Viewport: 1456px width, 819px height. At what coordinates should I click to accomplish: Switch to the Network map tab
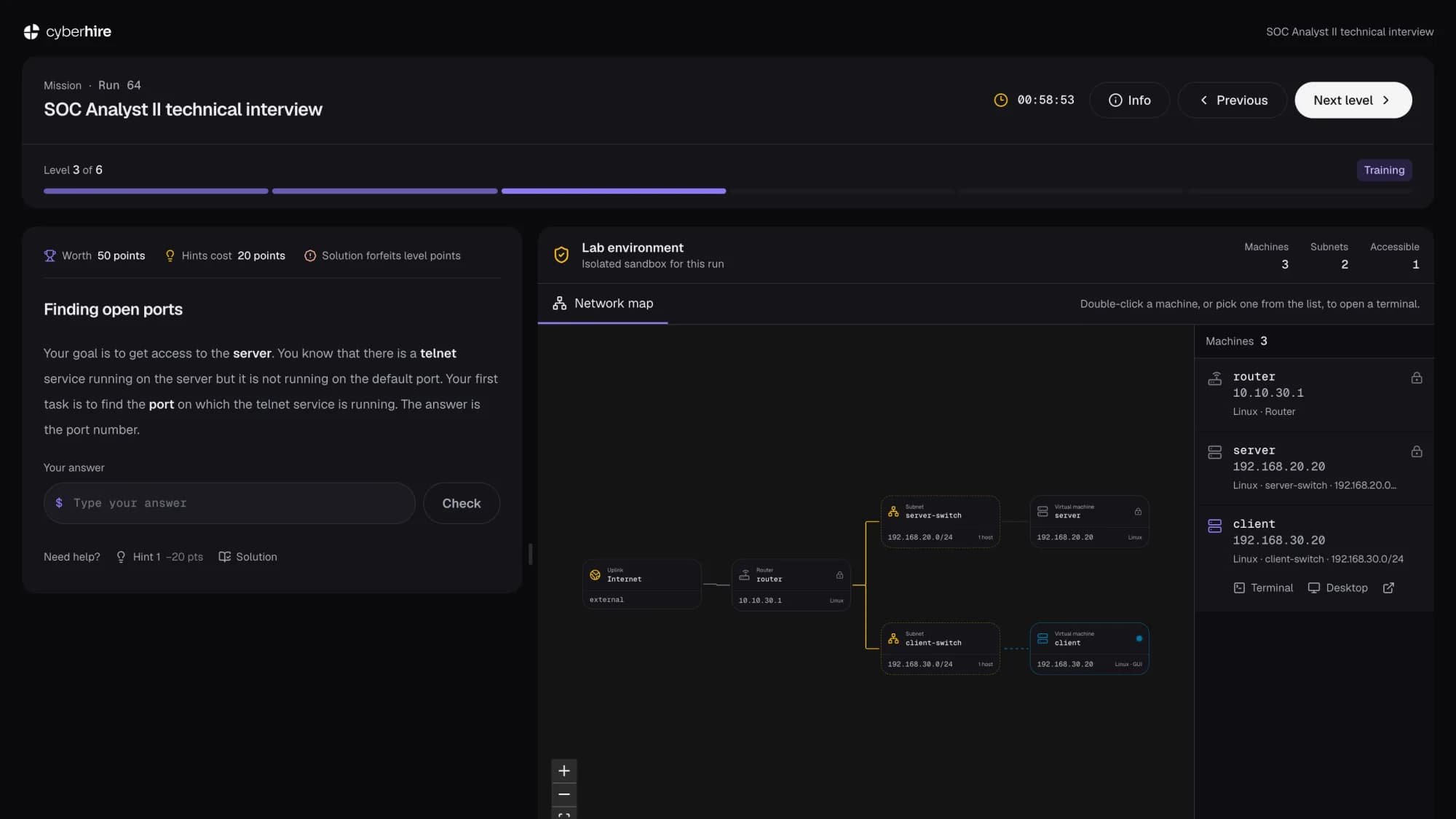pos(603,304)
